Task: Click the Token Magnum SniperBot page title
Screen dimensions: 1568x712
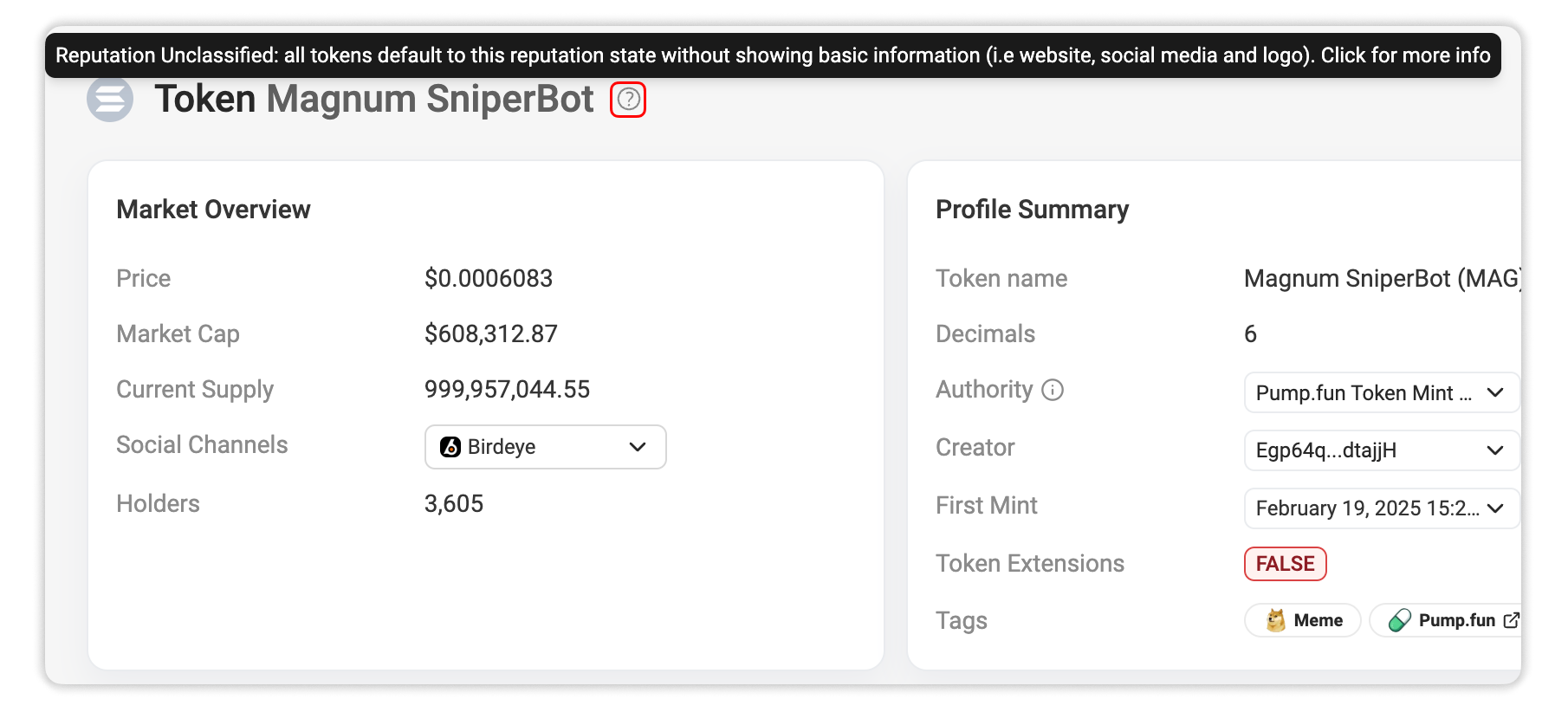Action: pos(374,99)
